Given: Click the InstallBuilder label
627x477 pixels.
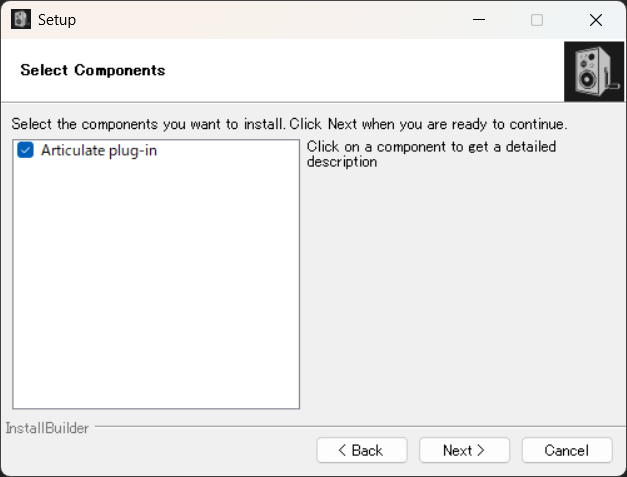Looking at the screenshot, I should (x=47, y=428).
